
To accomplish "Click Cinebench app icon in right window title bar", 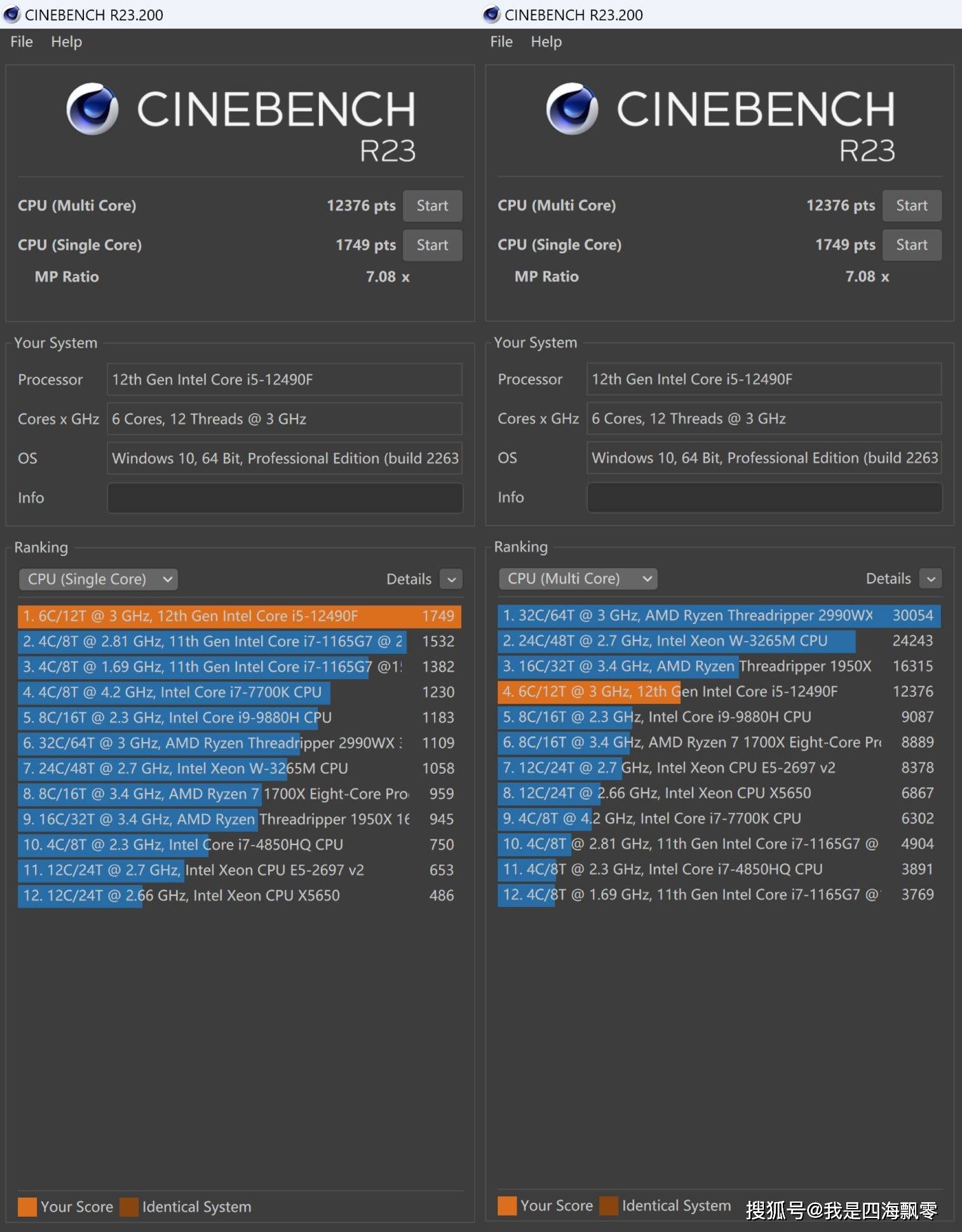I will 491,14.
